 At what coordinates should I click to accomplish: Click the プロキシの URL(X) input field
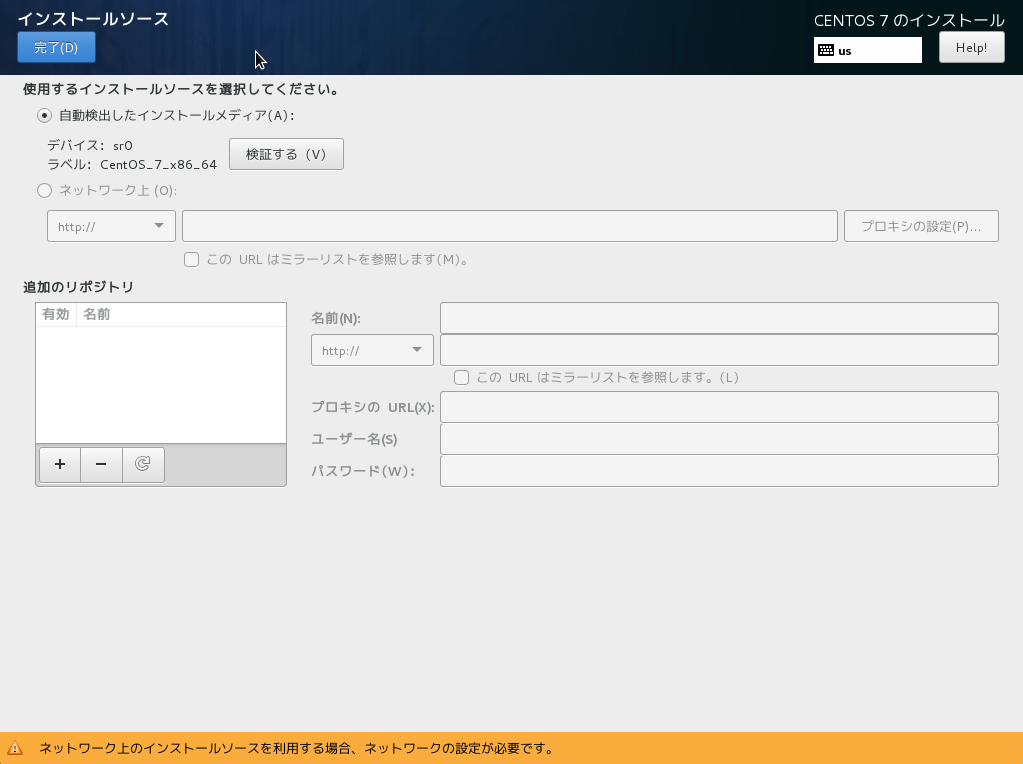click(x=719, y=407)
